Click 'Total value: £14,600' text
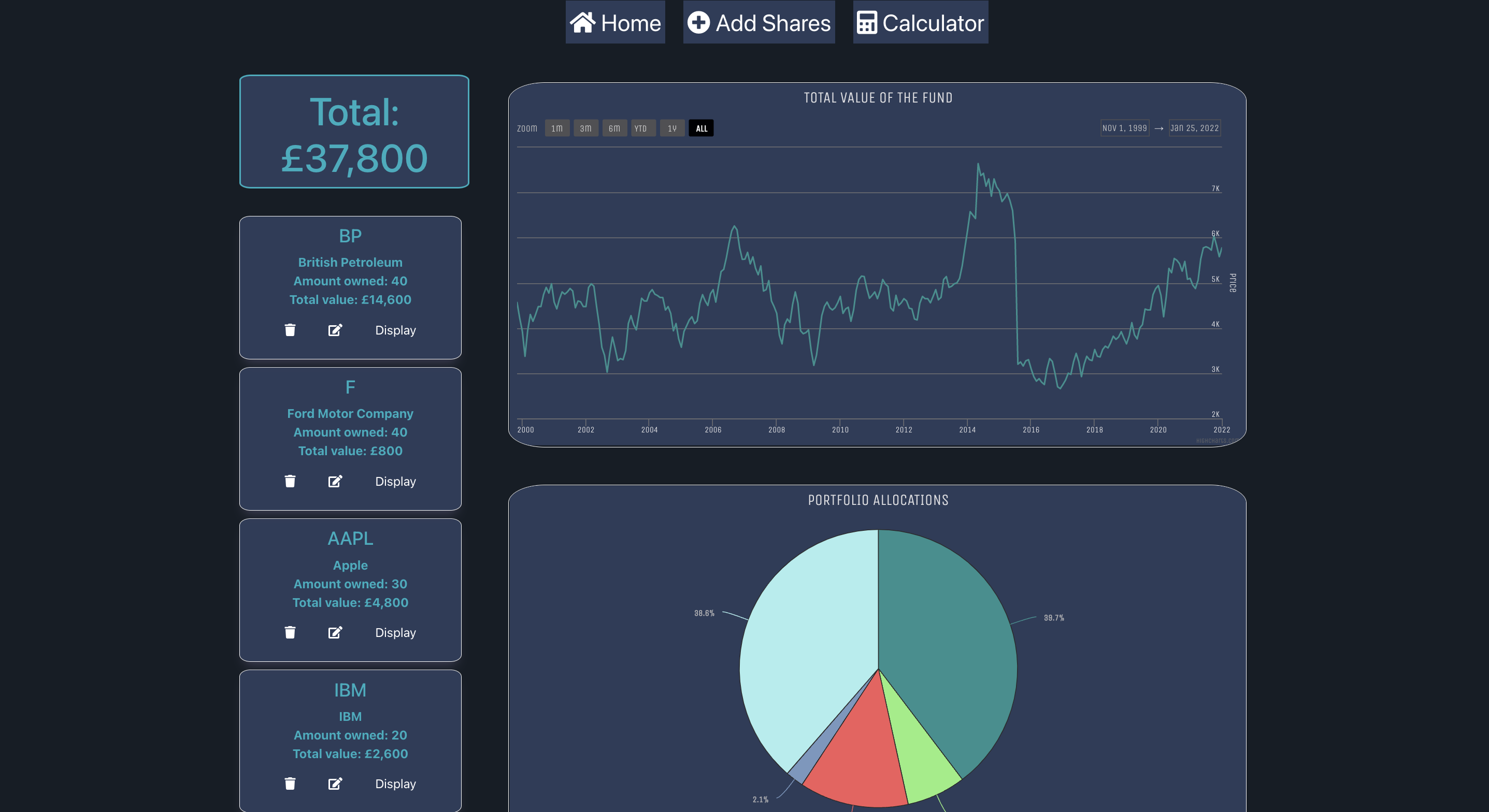Screen dimensions: 1489x812 tap(350, 299)
